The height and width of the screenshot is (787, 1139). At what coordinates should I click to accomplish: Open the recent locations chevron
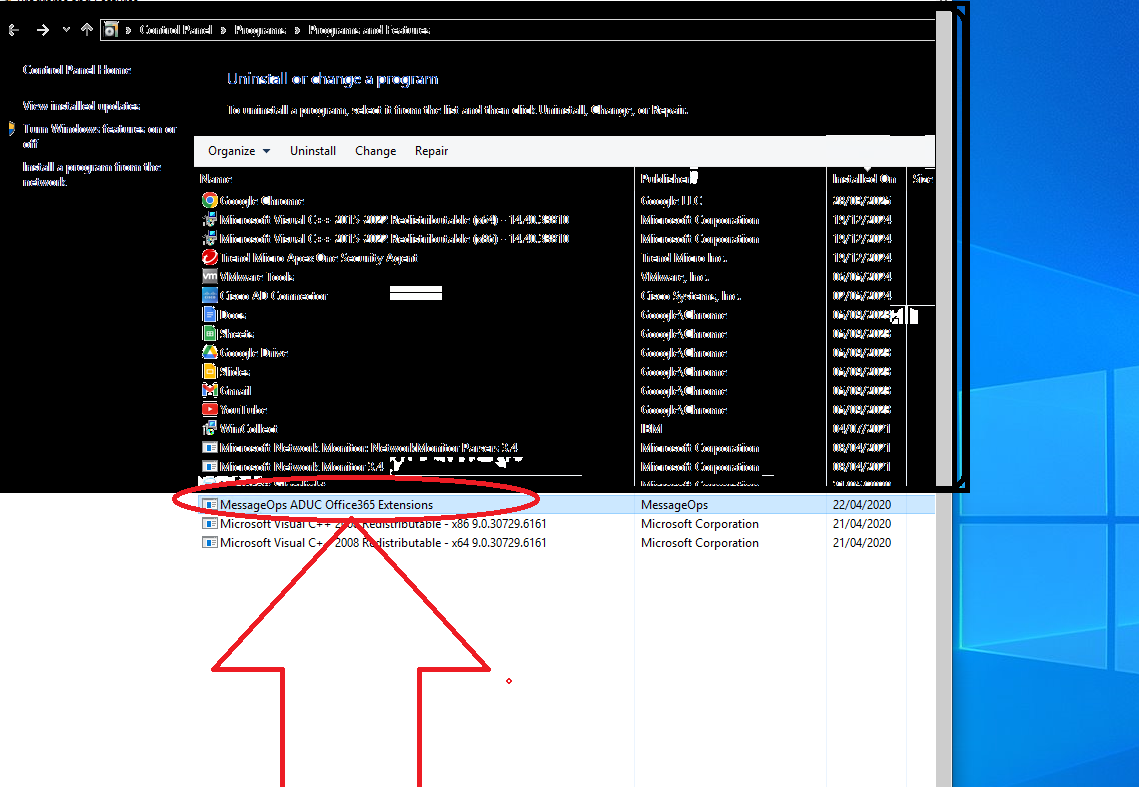point(66,30)
